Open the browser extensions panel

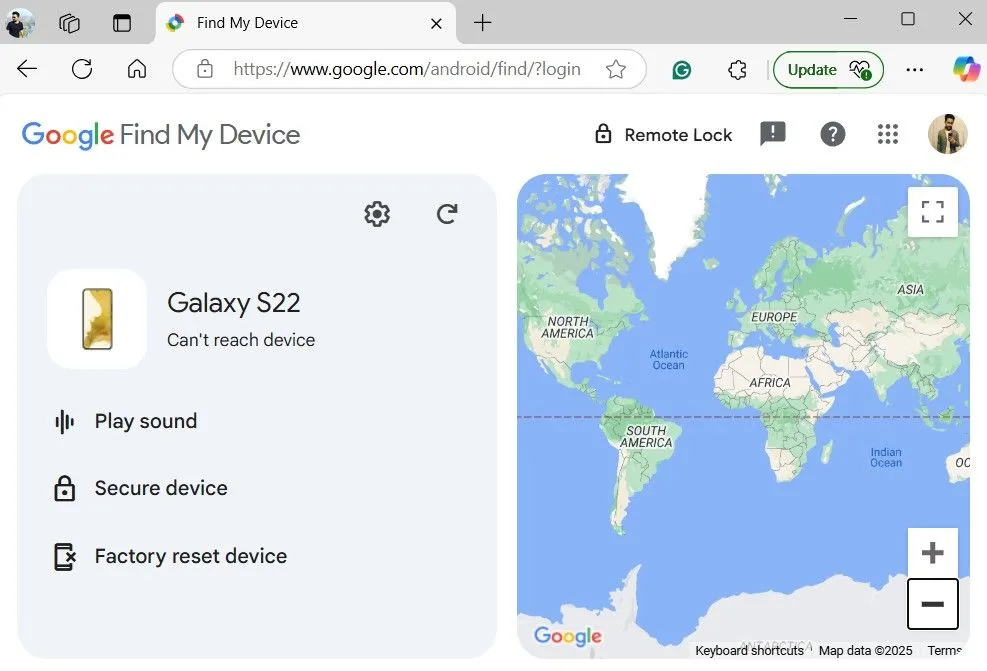(x=737, y=69)
